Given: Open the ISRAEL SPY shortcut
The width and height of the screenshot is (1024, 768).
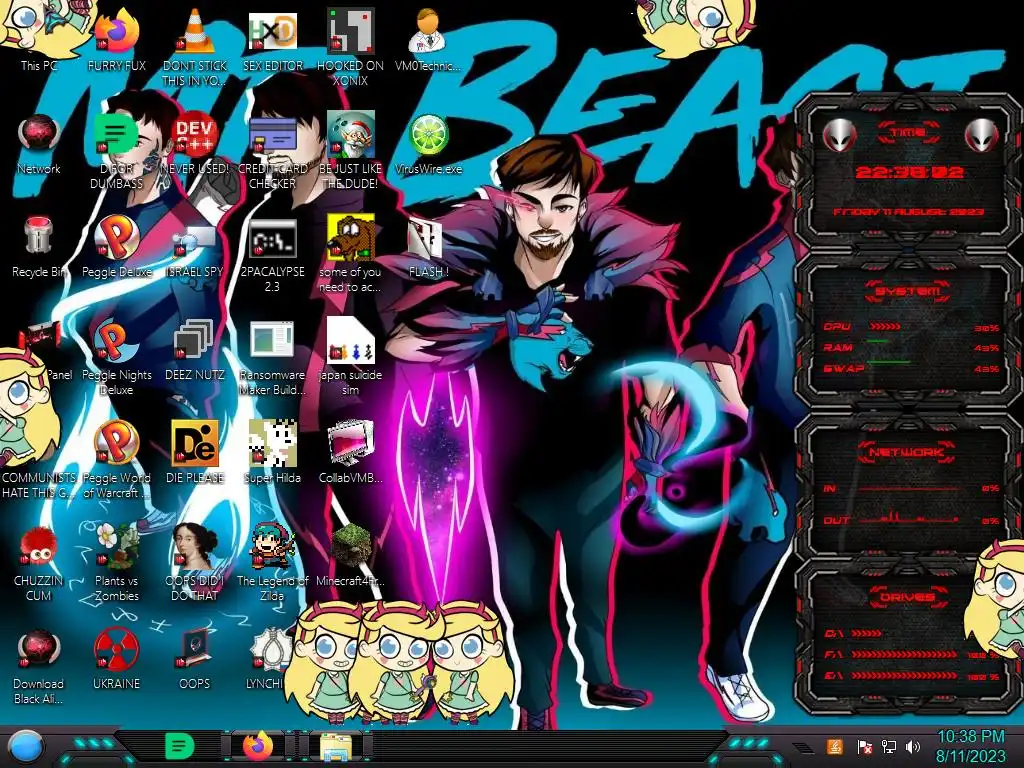Looking at the screenshot, I should (195, 247).
